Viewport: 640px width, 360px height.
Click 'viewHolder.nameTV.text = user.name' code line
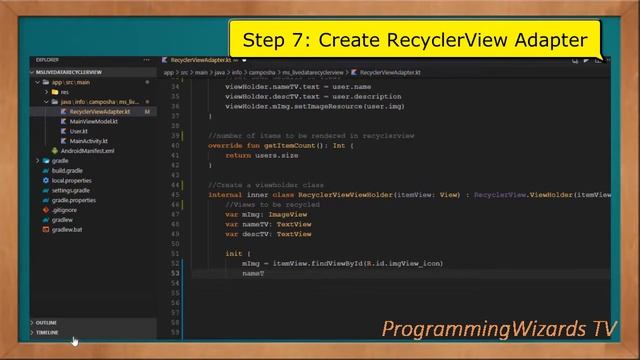[298, 87]
